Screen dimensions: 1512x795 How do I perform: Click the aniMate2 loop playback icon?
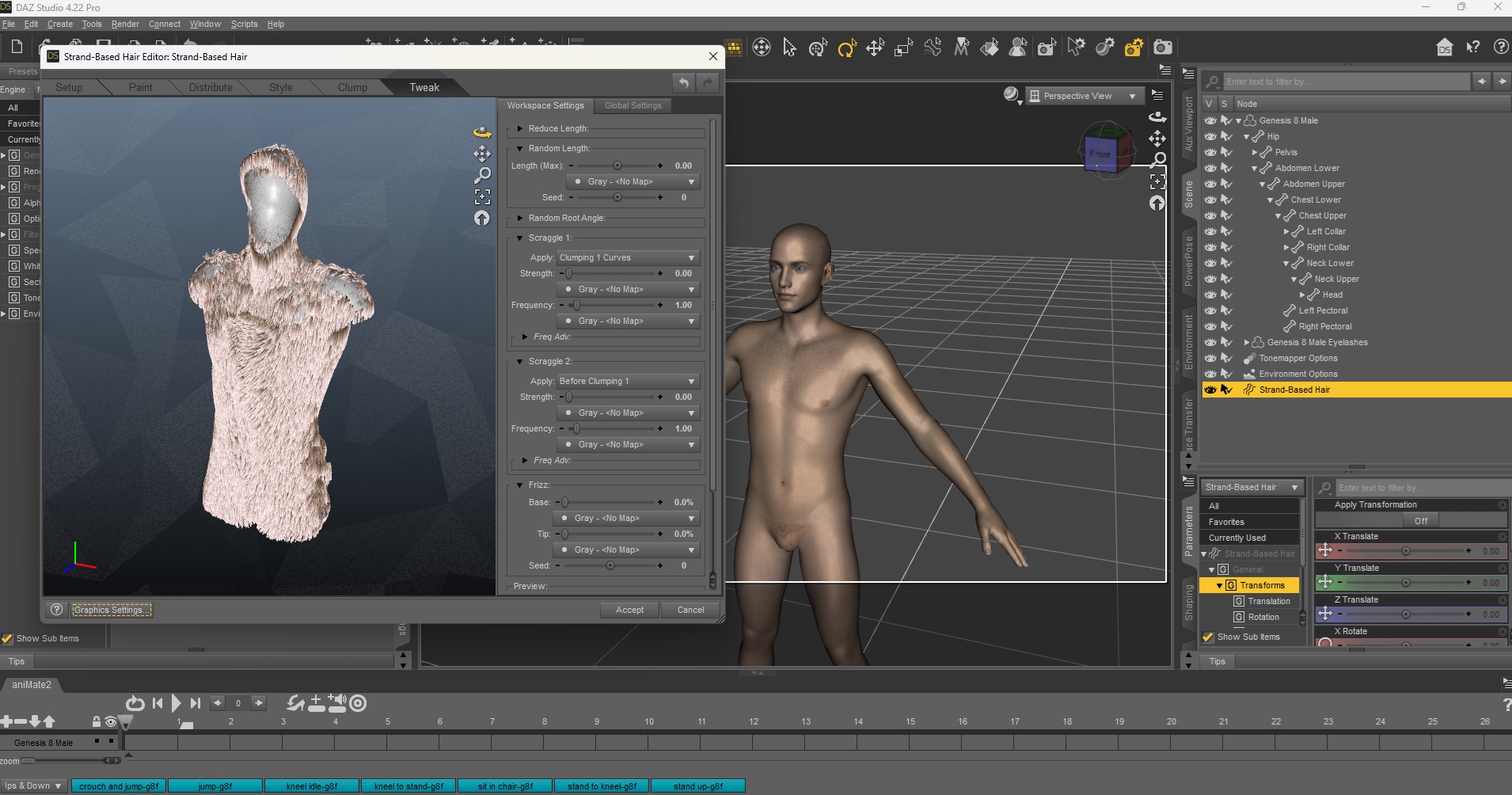click(135, 702)
